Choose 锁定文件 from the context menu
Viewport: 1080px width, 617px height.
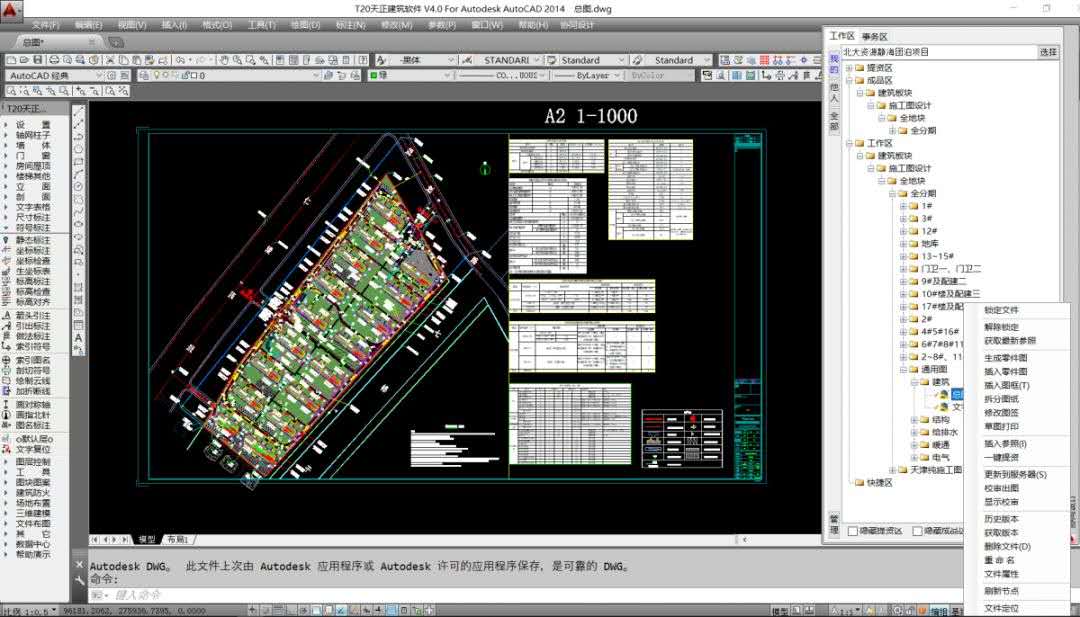click(x=1001, y=311)
